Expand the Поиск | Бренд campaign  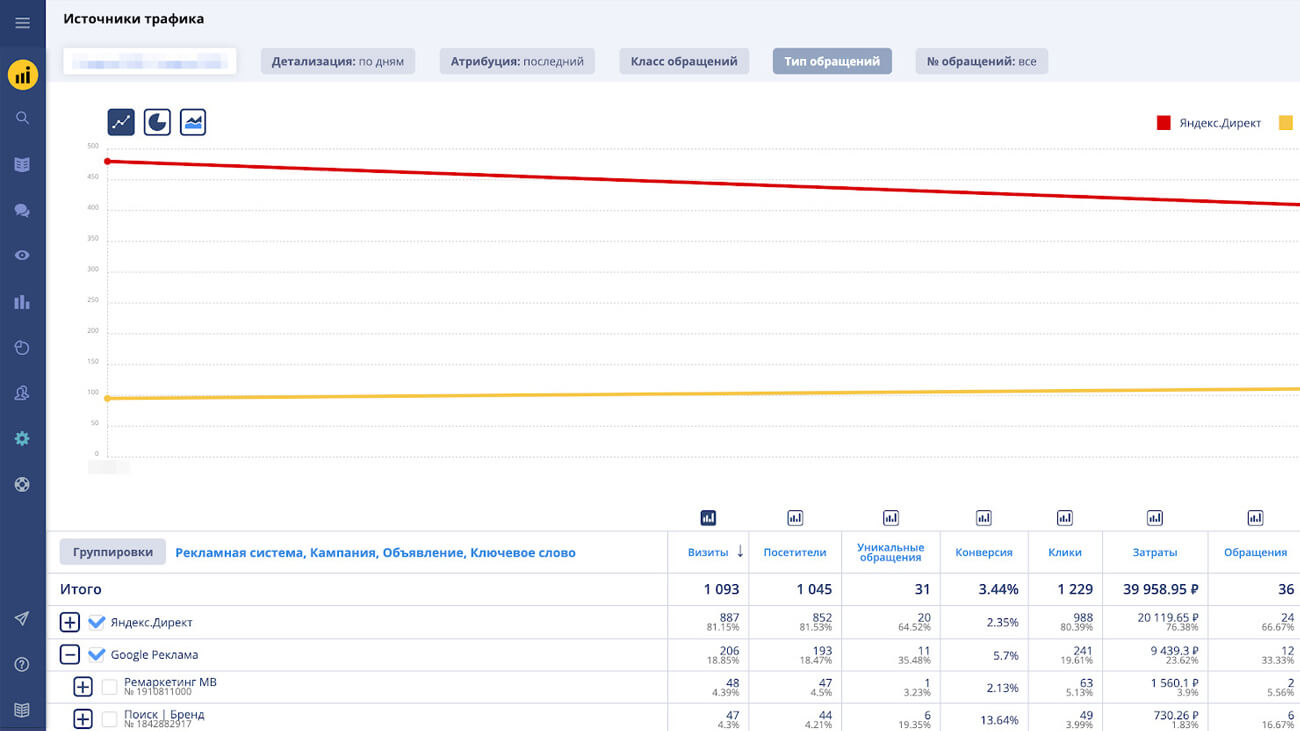tap(83, 719)
